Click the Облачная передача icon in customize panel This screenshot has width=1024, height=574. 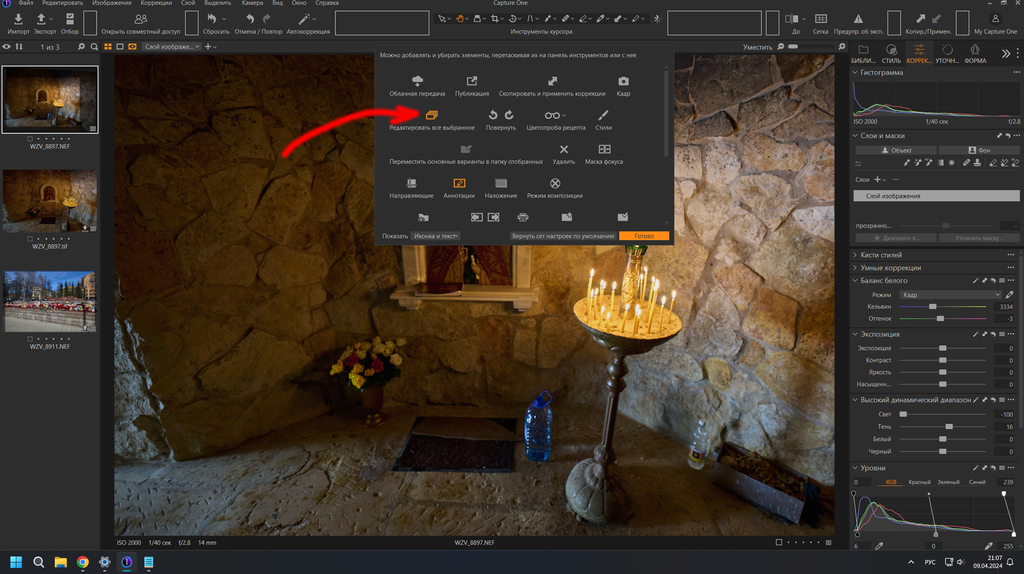point(417,81)
